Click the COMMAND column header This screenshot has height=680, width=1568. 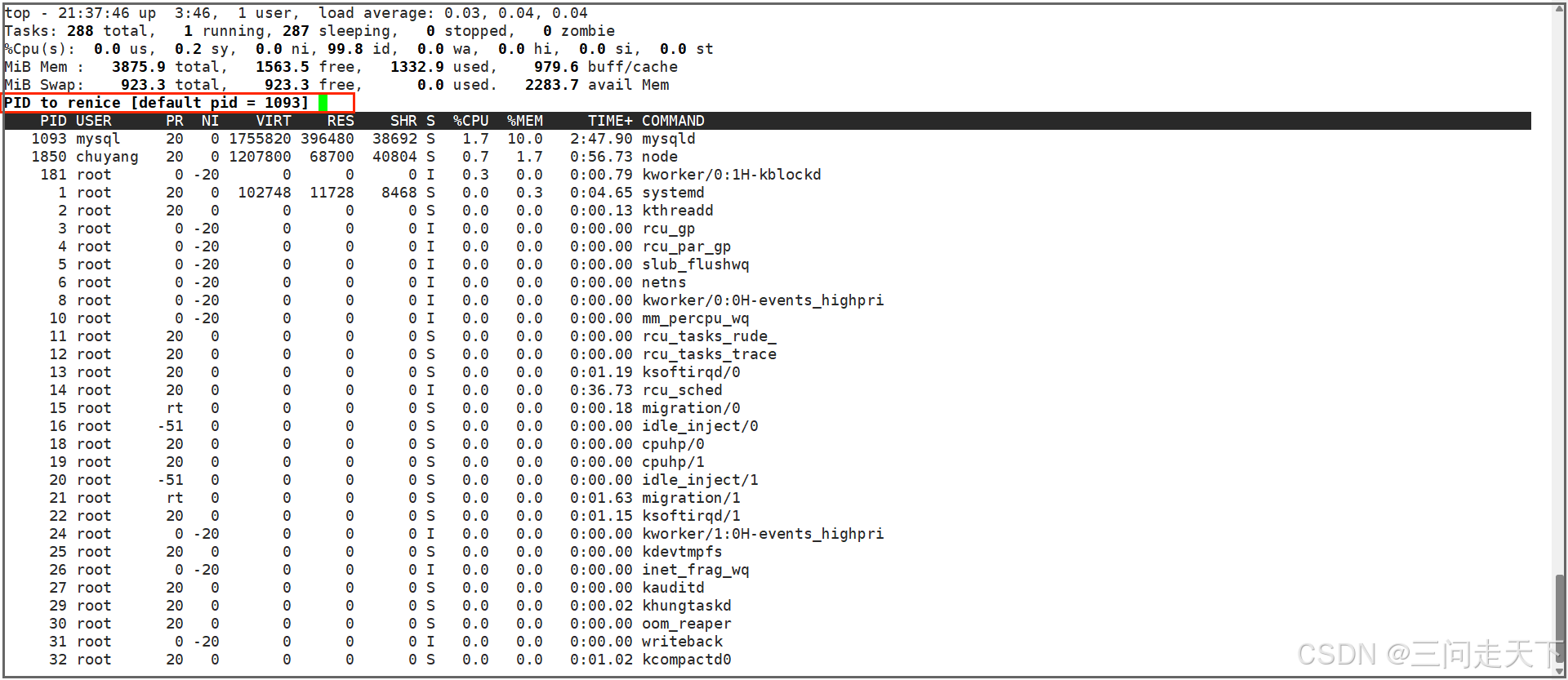(673, 121)
